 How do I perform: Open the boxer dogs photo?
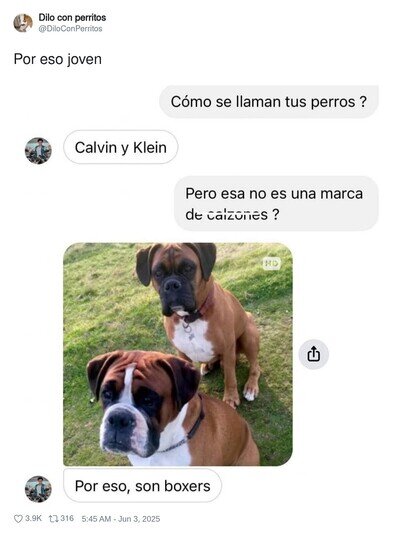tap(178, 354)
